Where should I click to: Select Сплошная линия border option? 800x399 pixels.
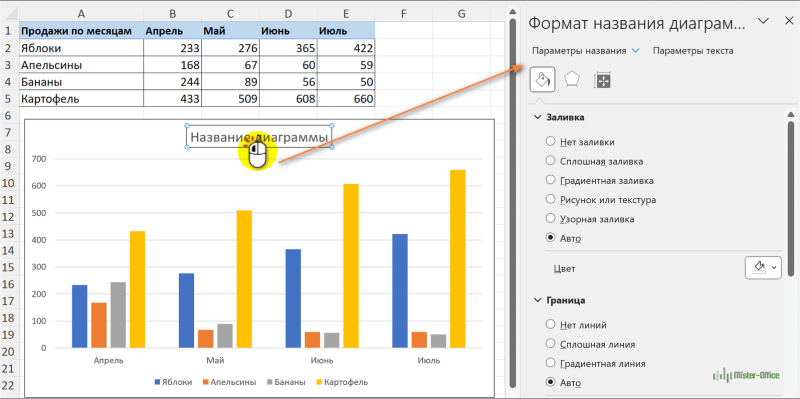[x=550, y=344]
